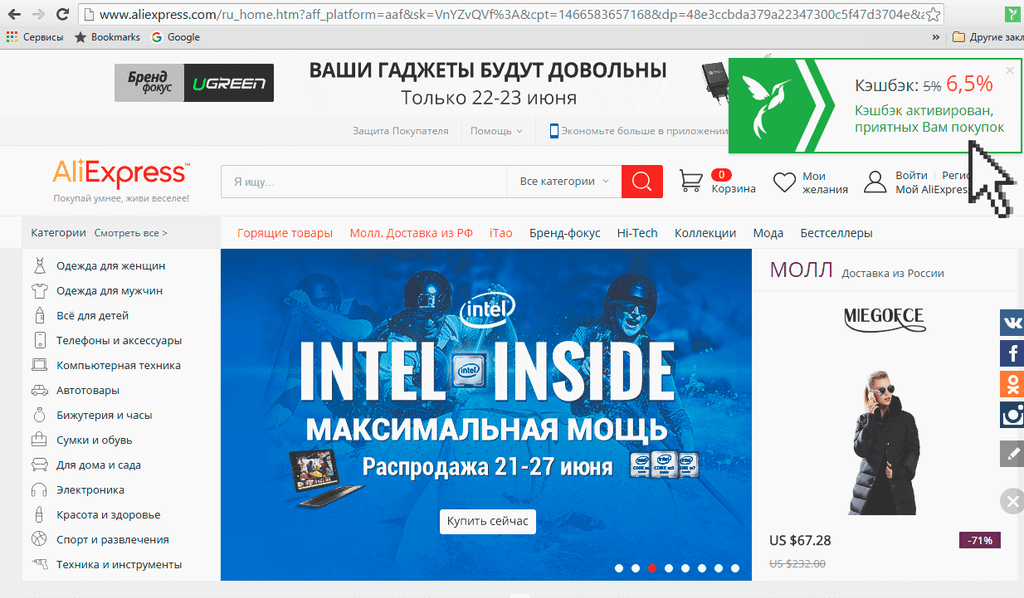Open Одежда для мужчин category

(x=109, y=291)
